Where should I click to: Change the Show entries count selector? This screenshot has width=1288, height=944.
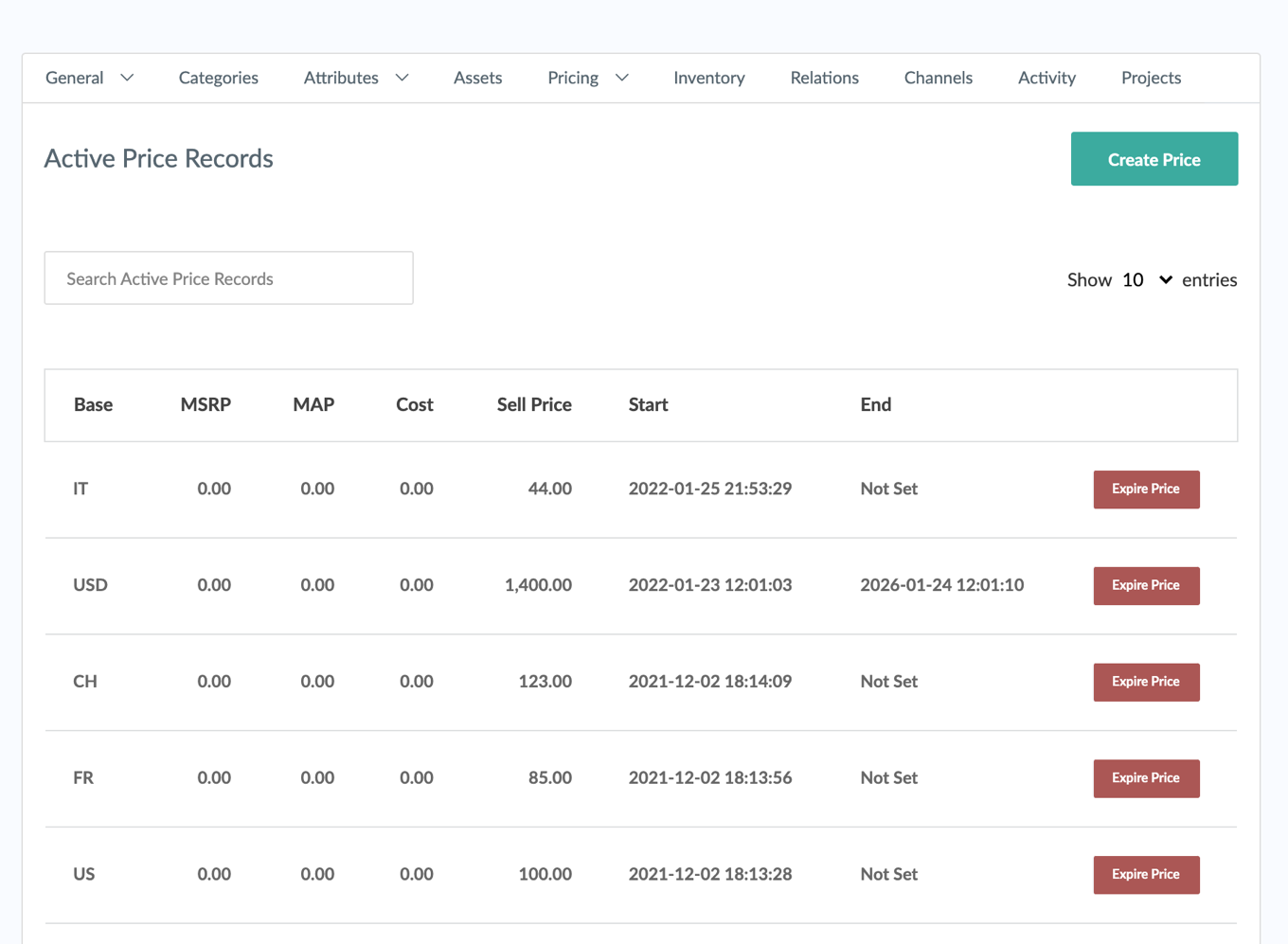(x=1146, y=280)
